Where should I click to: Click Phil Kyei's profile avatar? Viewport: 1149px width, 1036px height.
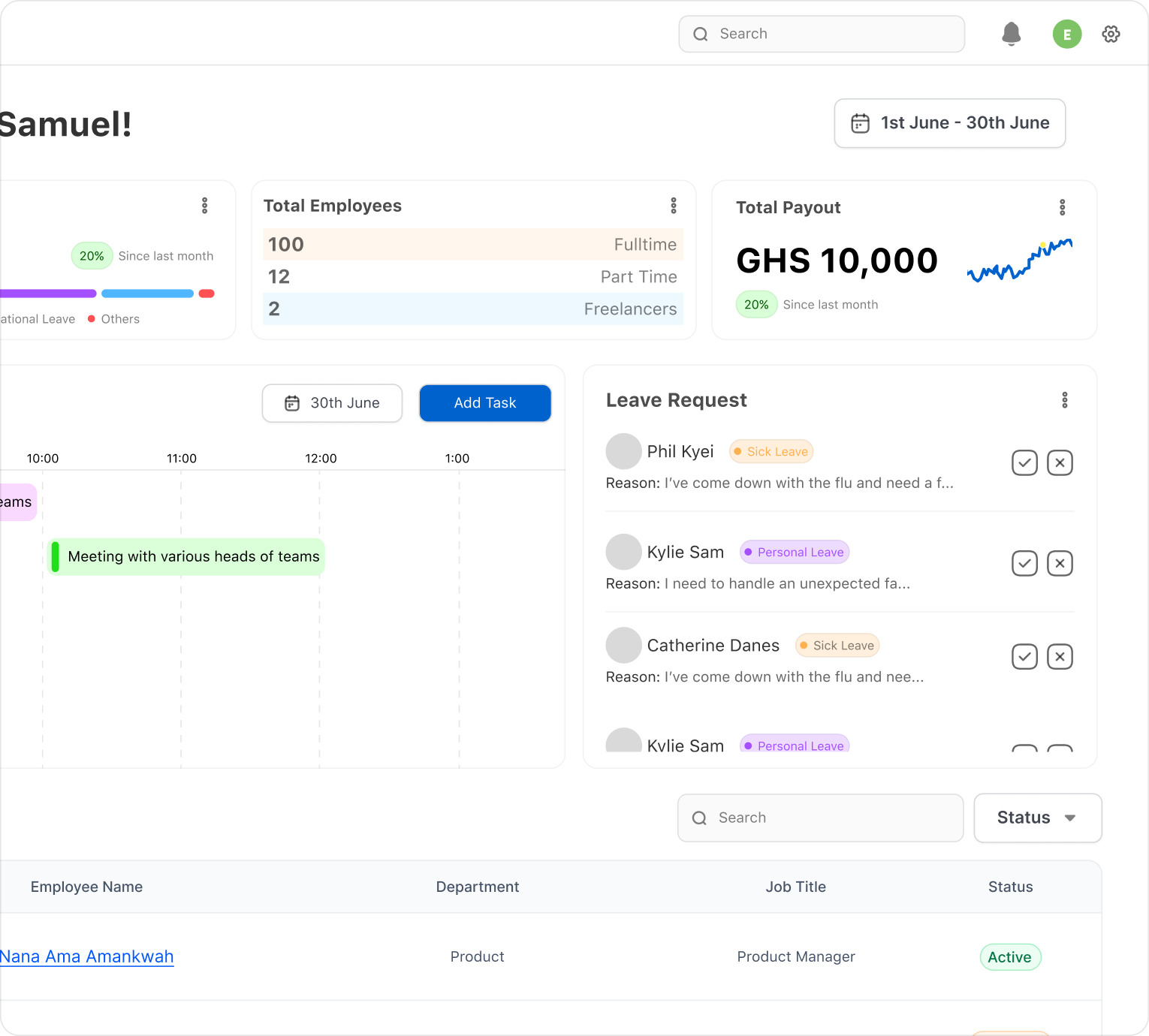point(624,451)
